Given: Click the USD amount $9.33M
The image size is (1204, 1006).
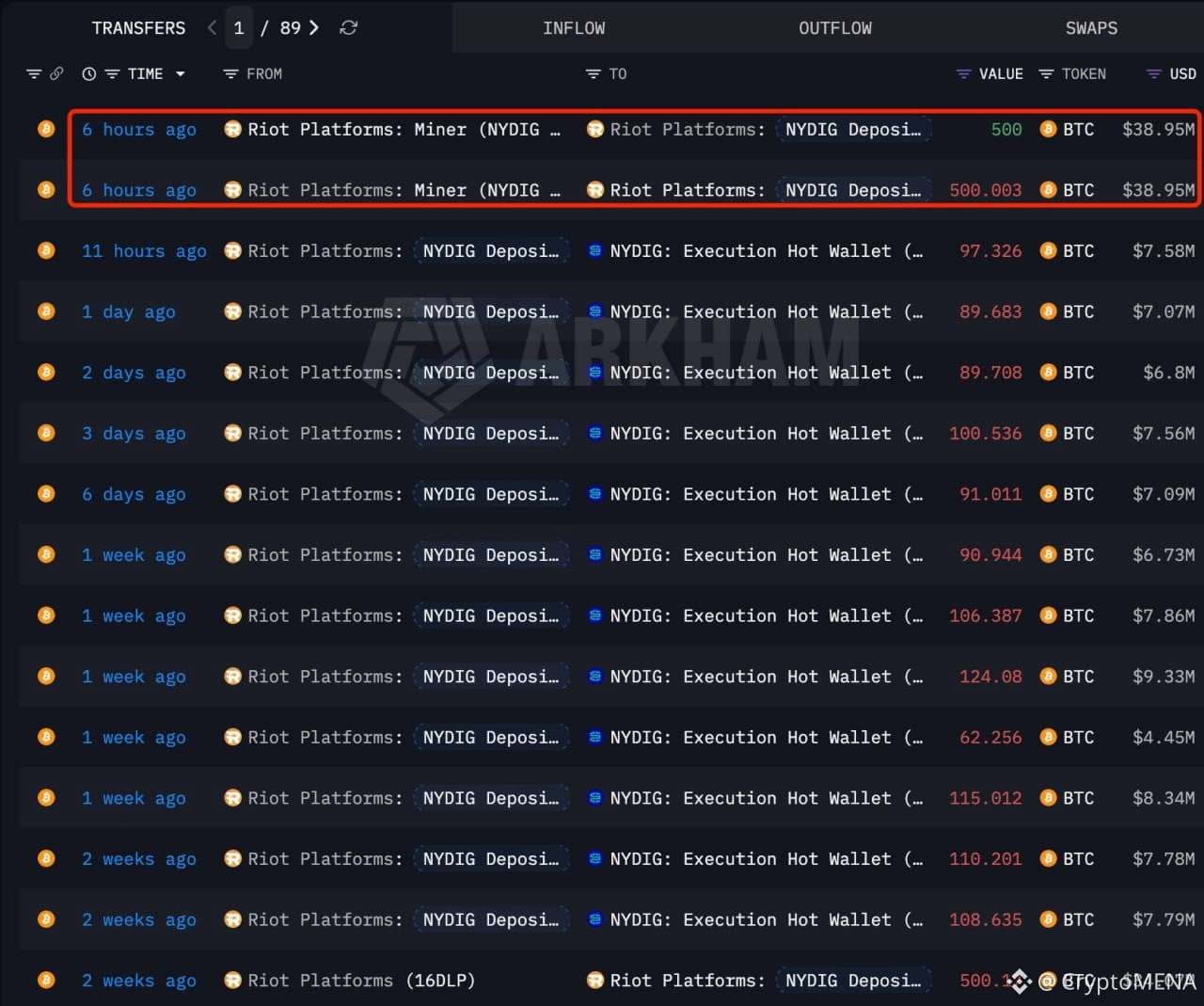Looking at the screenshot, I should [1164, 676].
